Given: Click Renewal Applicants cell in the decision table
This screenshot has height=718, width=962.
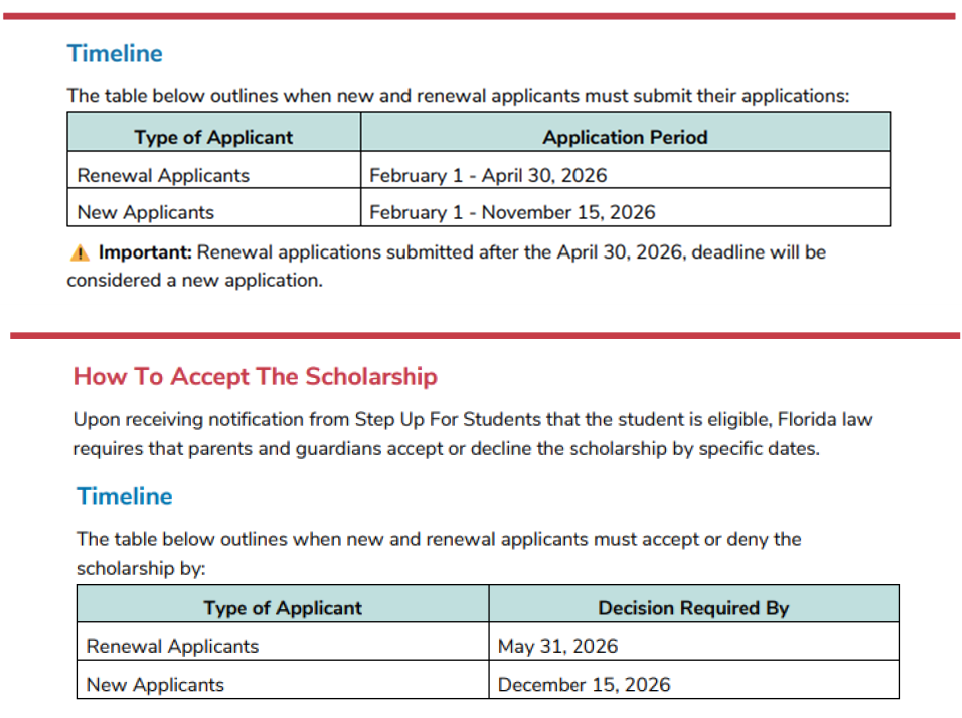Looking at the screenshot, I should (173, 646).
